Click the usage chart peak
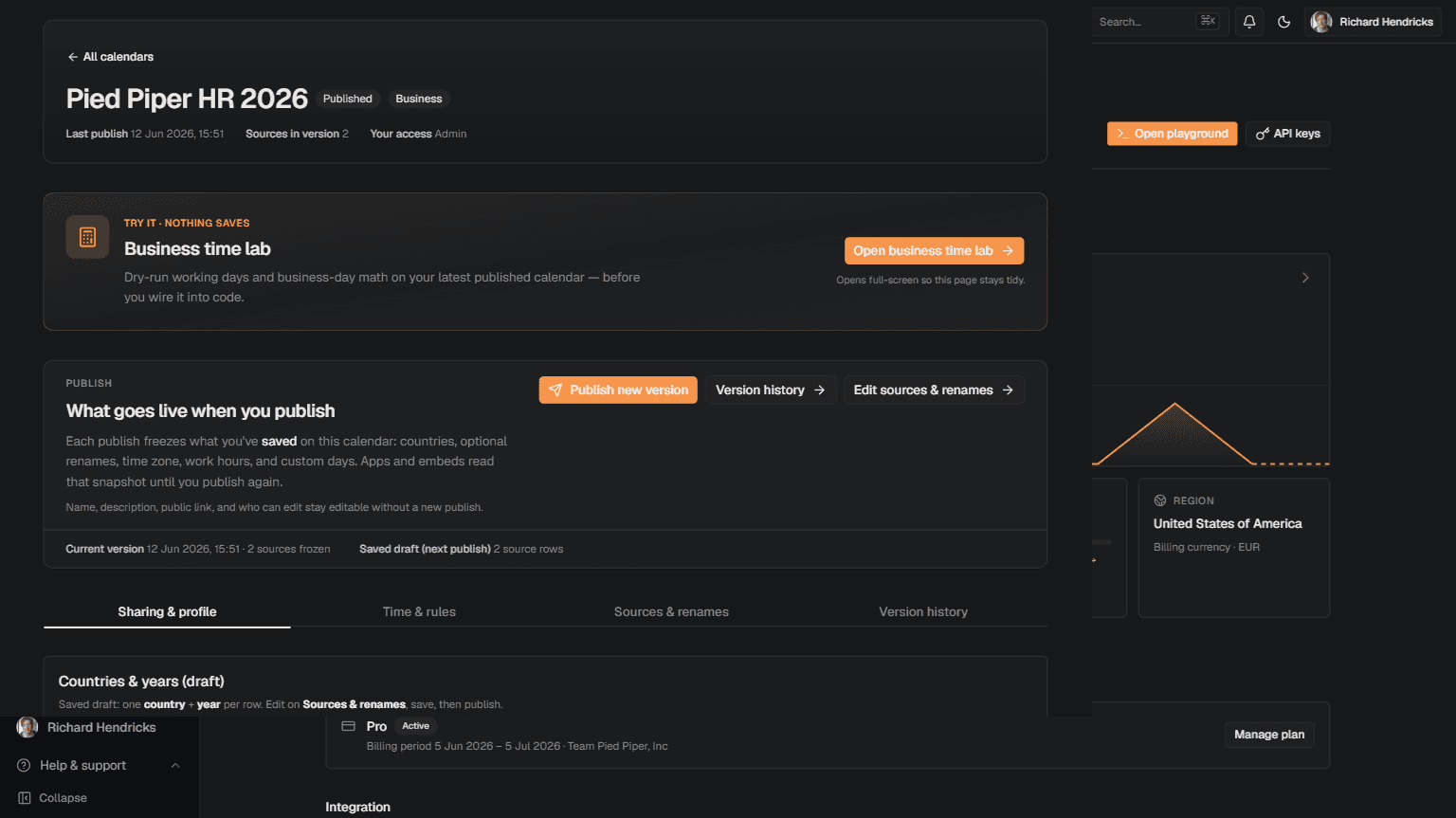Image resolution: width=1456 pixels, height=818 pixels. point(1175,405)
